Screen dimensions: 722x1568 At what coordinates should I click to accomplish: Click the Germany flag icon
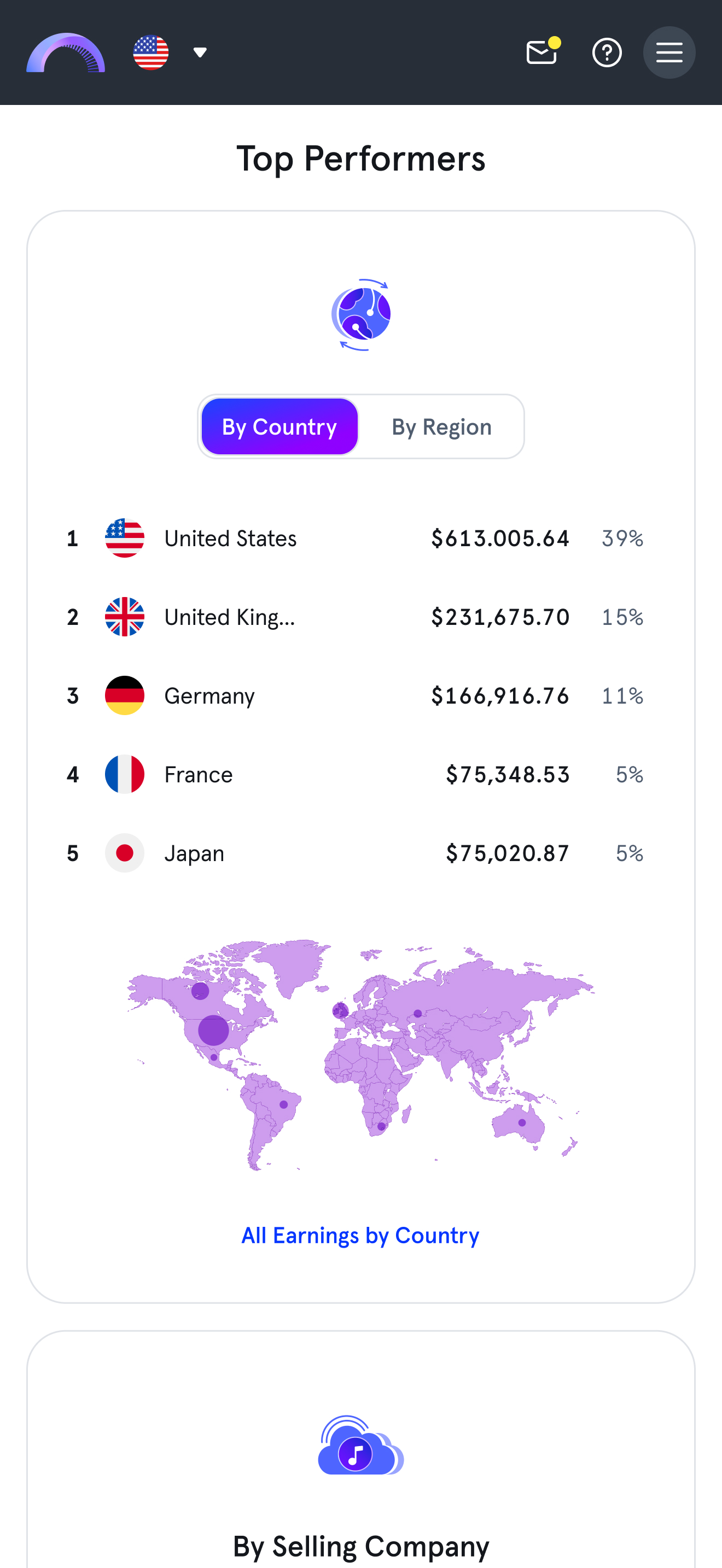(x=125, y=695)
